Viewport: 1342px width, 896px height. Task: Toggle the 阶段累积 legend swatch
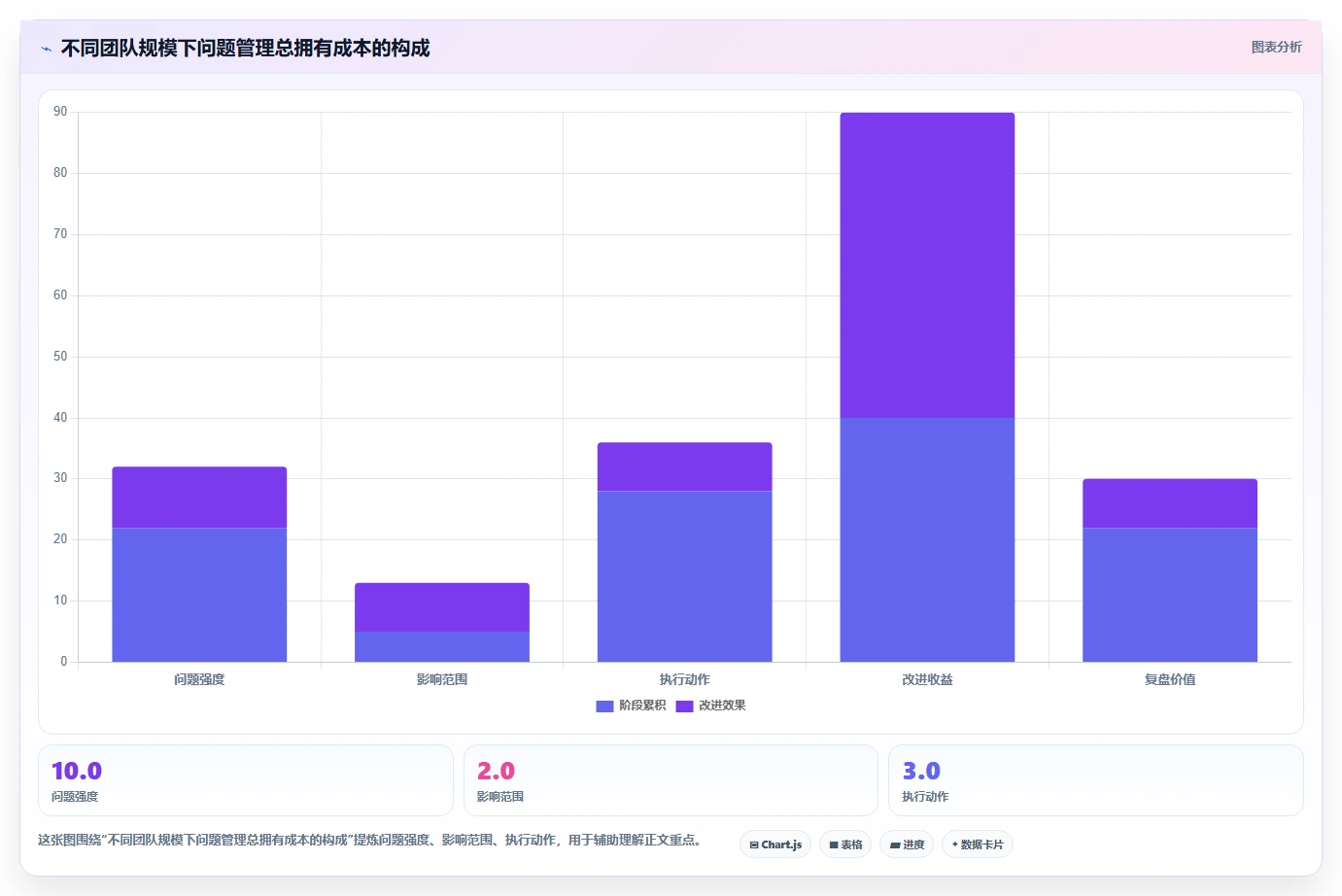coord(604,706)
